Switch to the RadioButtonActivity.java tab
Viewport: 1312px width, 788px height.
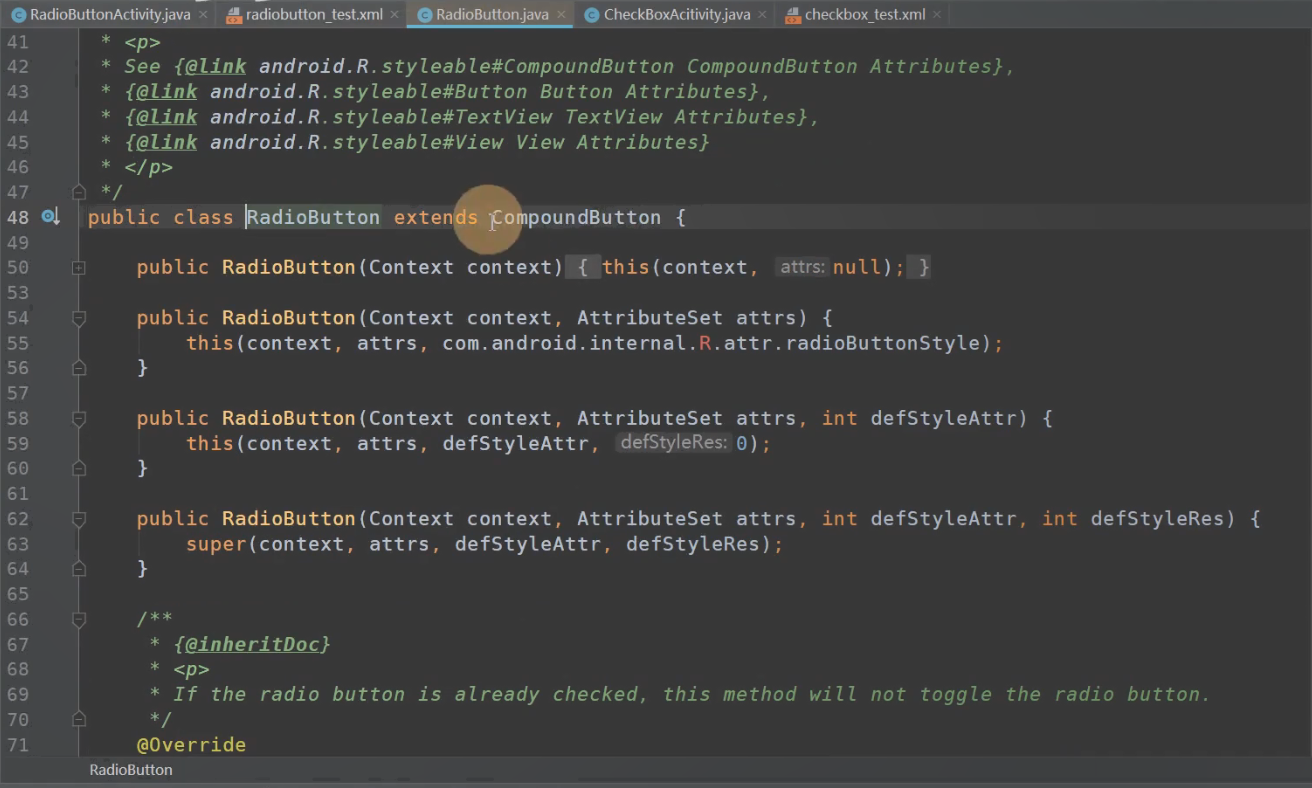[x=110, y=15]
